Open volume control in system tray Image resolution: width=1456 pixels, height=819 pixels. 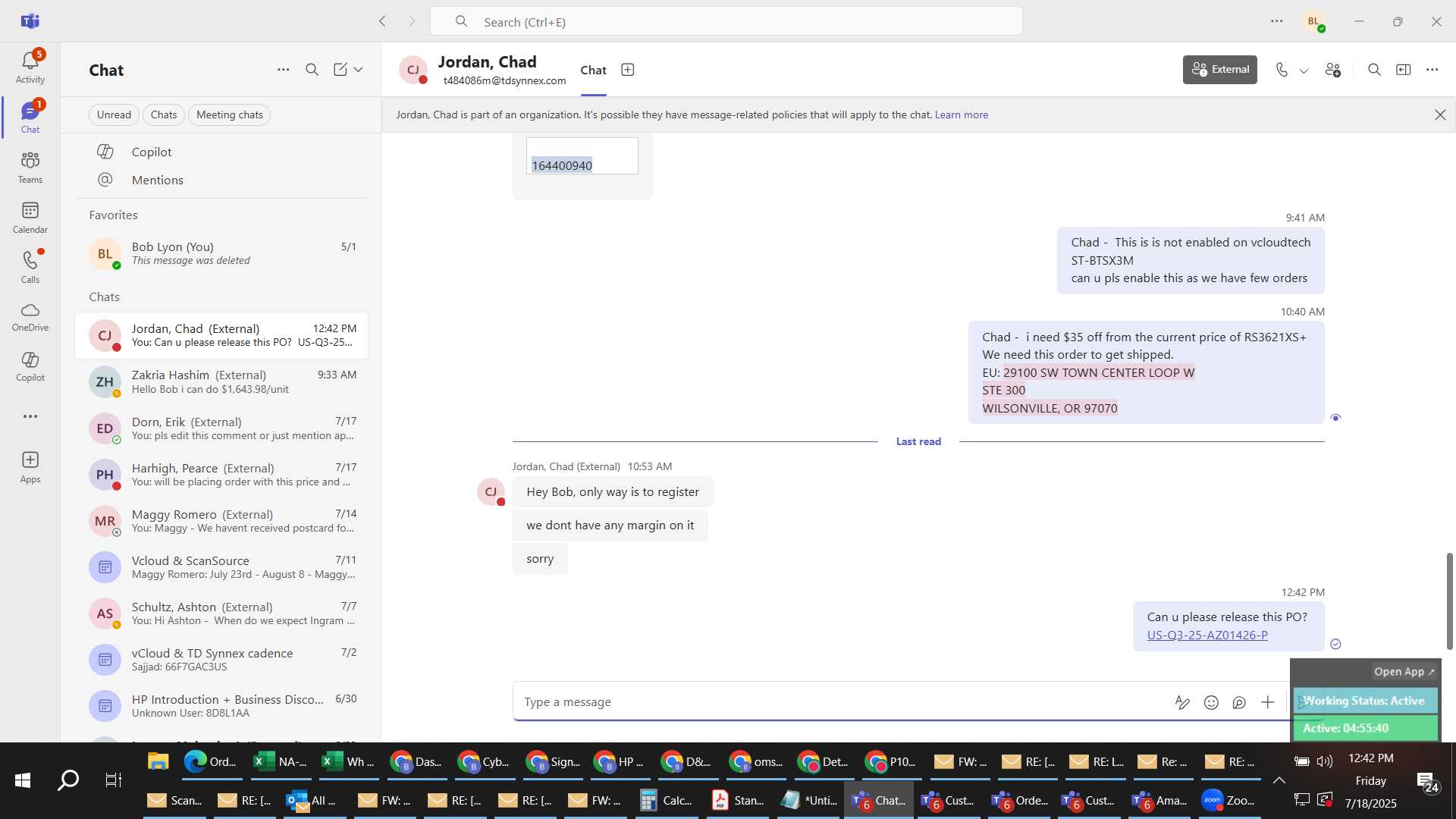tap(1325, 761)
